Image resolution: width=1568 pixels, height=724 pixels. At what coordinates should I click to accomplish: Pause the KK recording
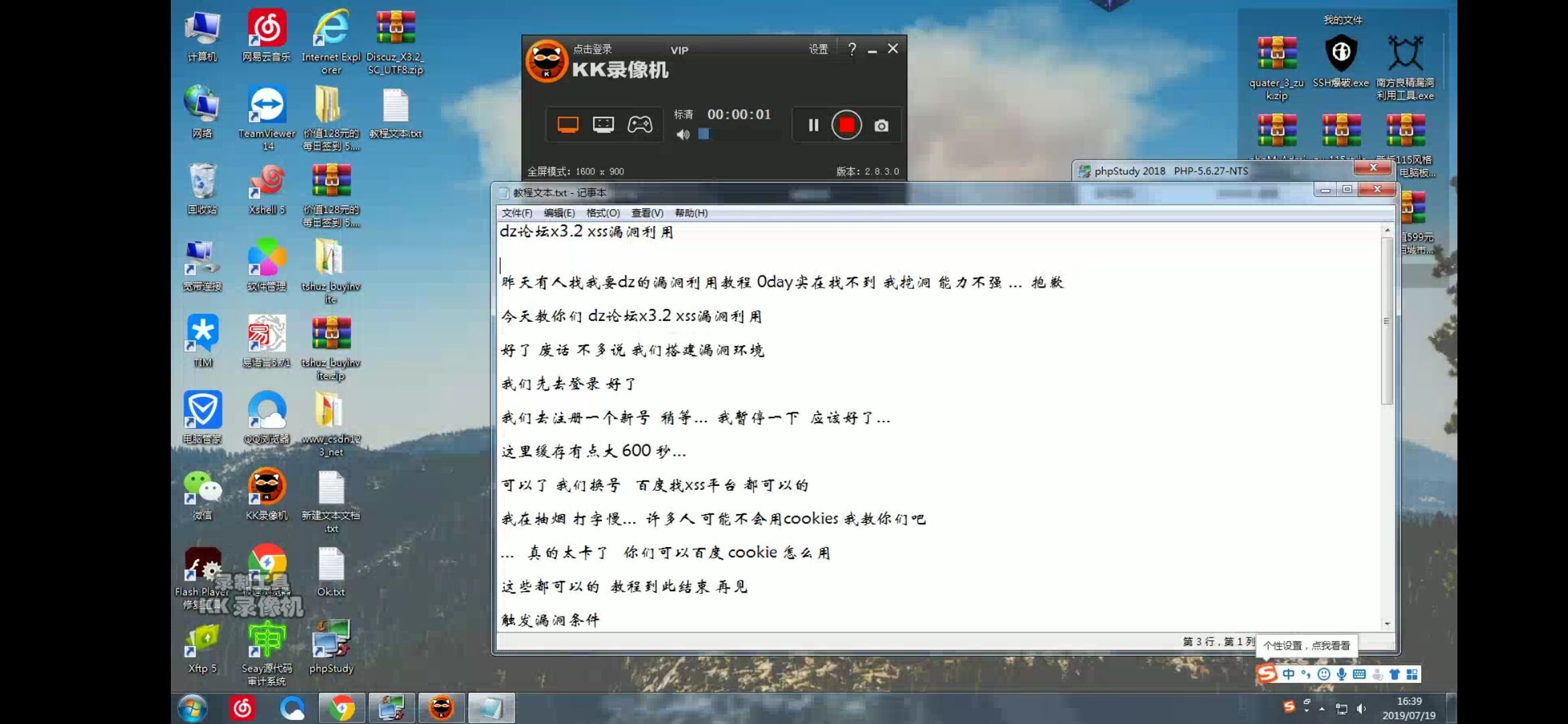pyautogui.click(x=813, y=125)
